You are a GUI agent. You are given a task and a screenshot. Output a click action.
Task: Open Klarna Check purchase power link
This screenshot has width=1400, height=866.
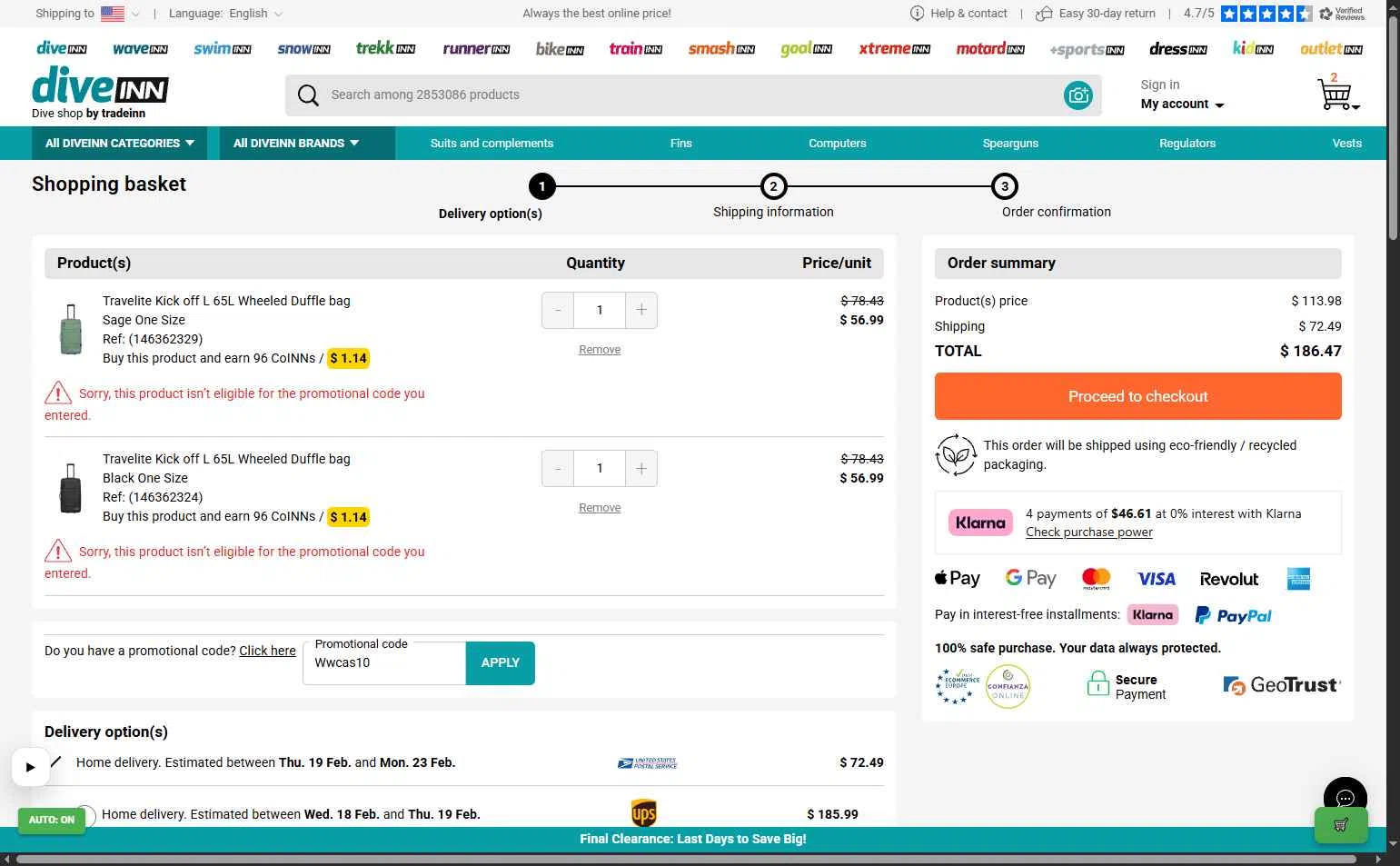point(1088,533)
